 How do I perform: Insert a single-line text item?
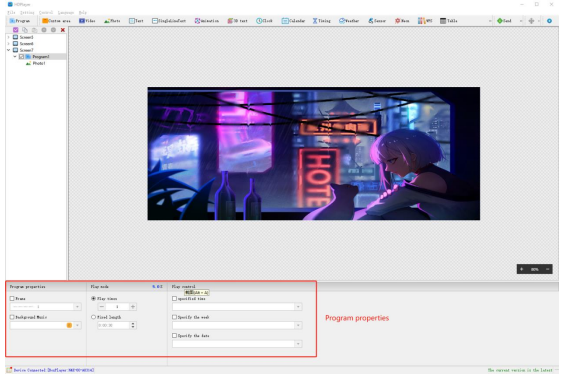click(x=169, y=21)
